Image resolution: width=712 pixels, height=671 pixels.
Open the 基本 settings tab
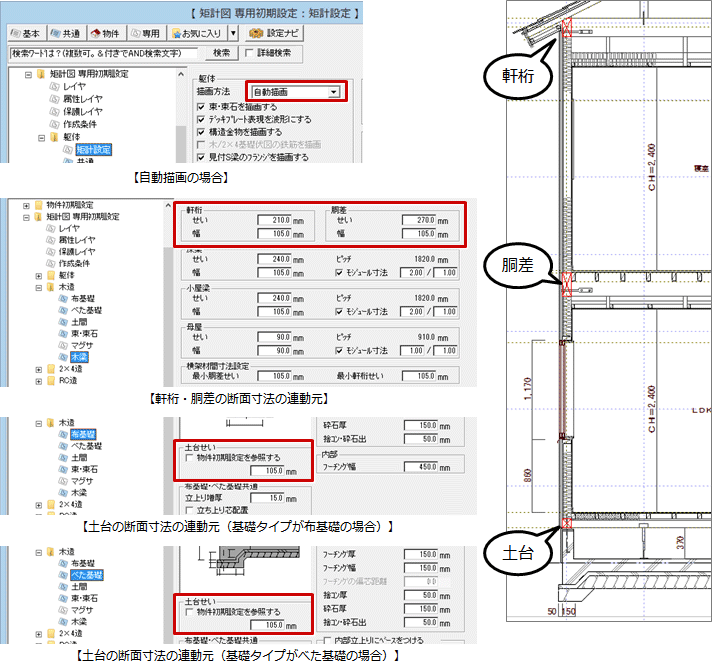point(26,34)
